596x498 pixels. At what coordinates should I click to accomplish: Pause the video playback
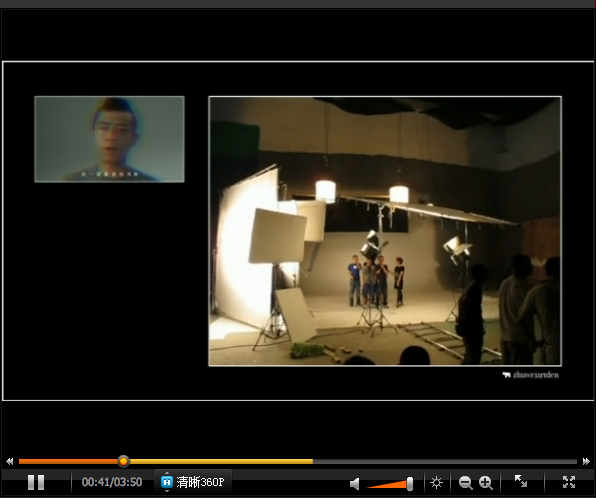click(x=36, y=482)
